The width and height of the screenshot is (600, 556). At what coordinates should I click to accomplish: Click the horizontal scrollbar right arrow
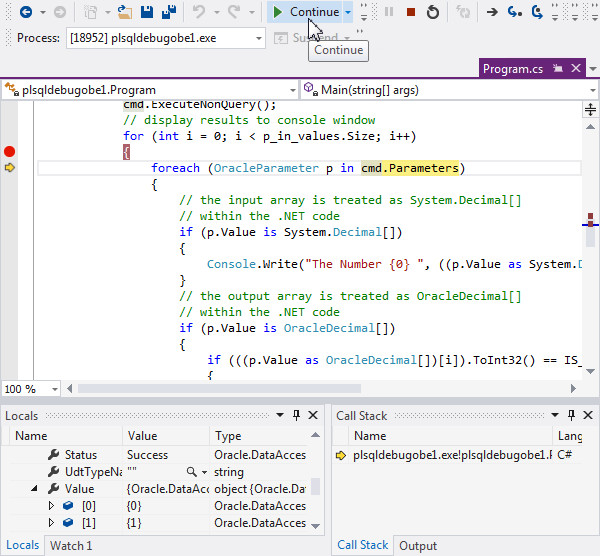pos(573,389)
